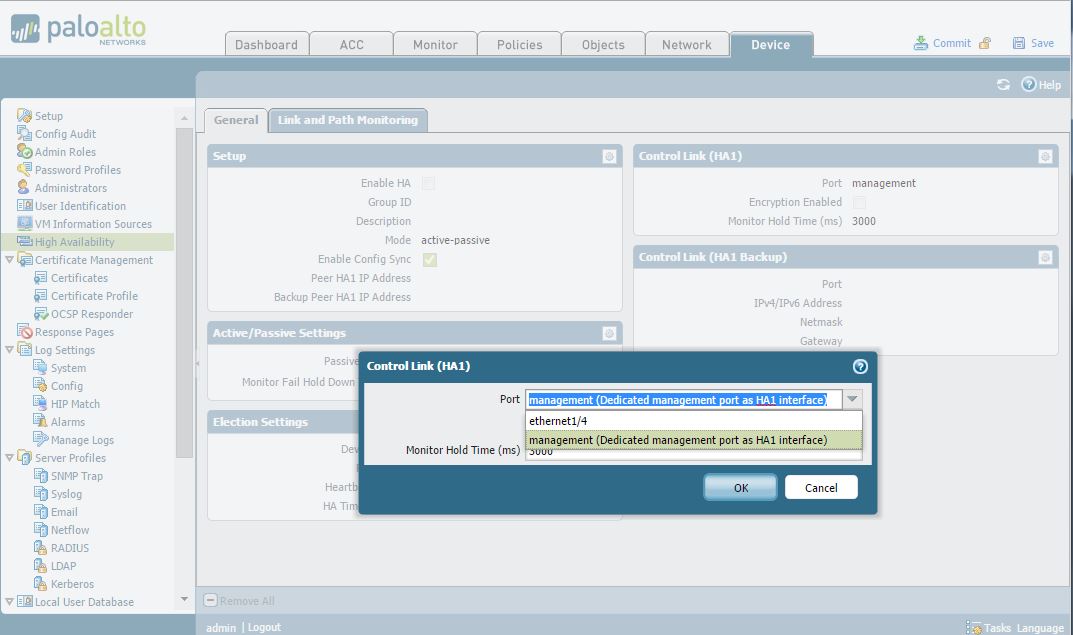Dismiss dialog with Cancel button
The height and width of the screenshot is (635, 1073).
[821, 487]
